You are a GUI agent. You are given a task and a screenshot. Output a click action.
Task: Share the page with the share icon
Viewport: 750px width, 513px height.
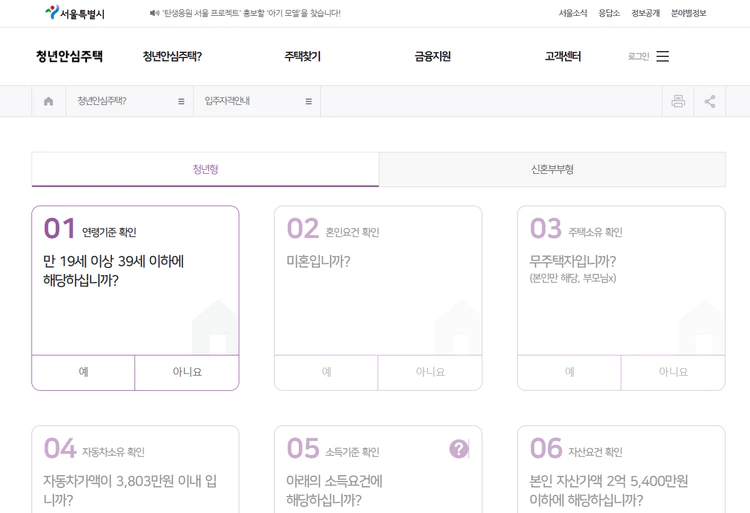point(710,101)
